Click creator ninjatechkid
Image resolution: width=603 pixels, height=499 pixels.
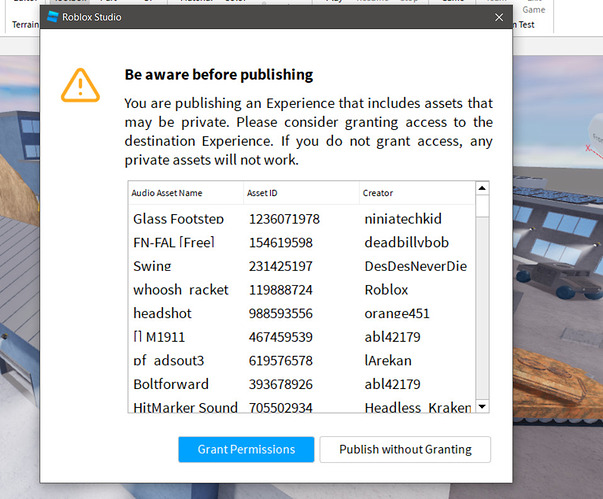pyautogui.click(x=403, y=219)
